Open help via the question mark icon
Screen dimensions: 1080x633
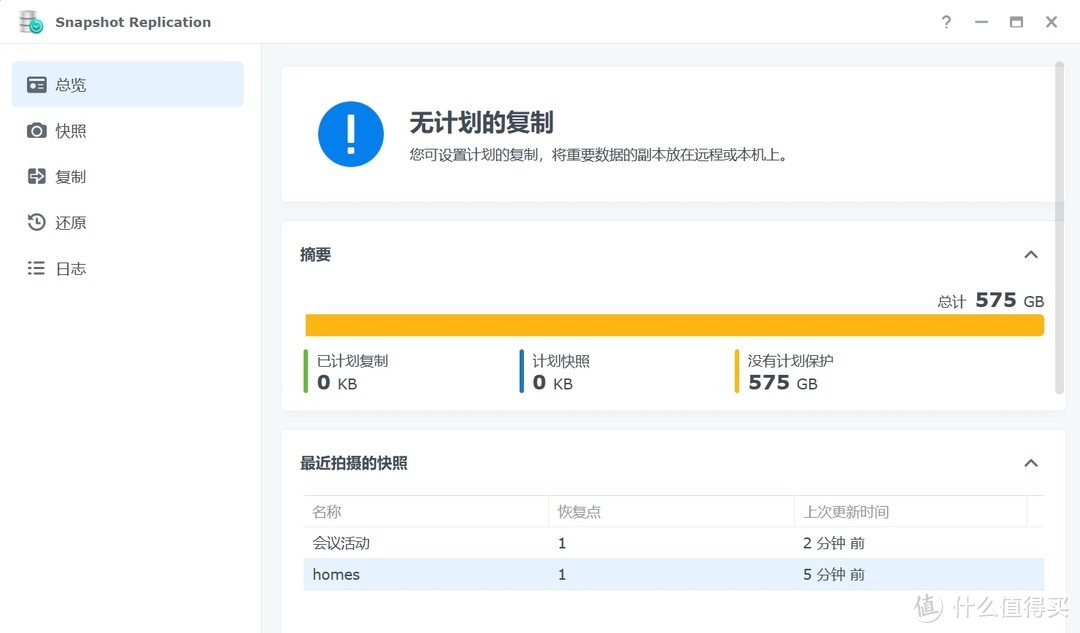(946, 21)
